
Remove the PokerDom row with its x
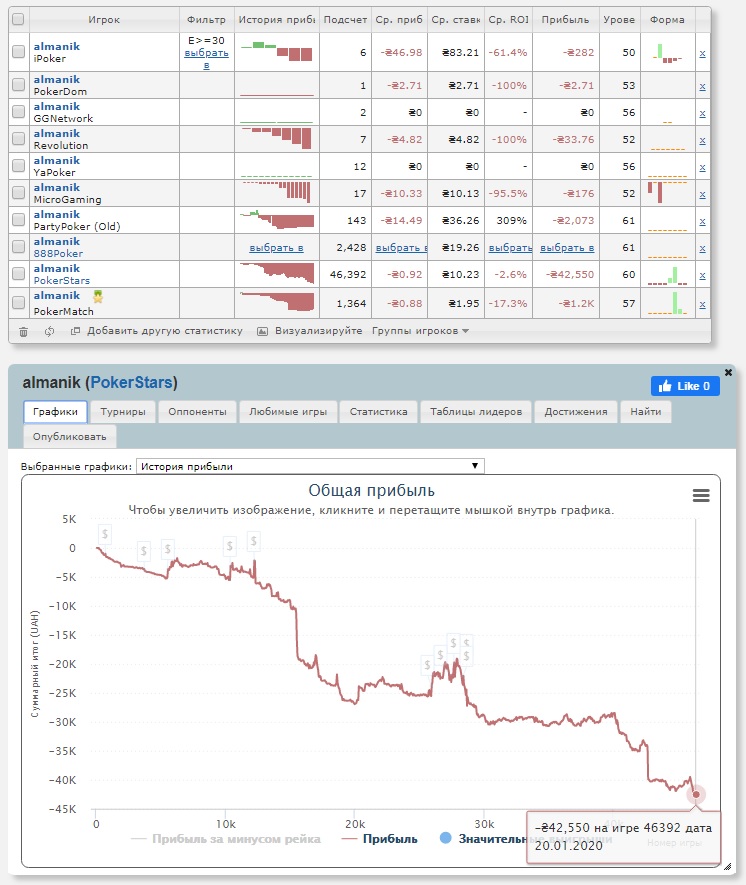703,86
